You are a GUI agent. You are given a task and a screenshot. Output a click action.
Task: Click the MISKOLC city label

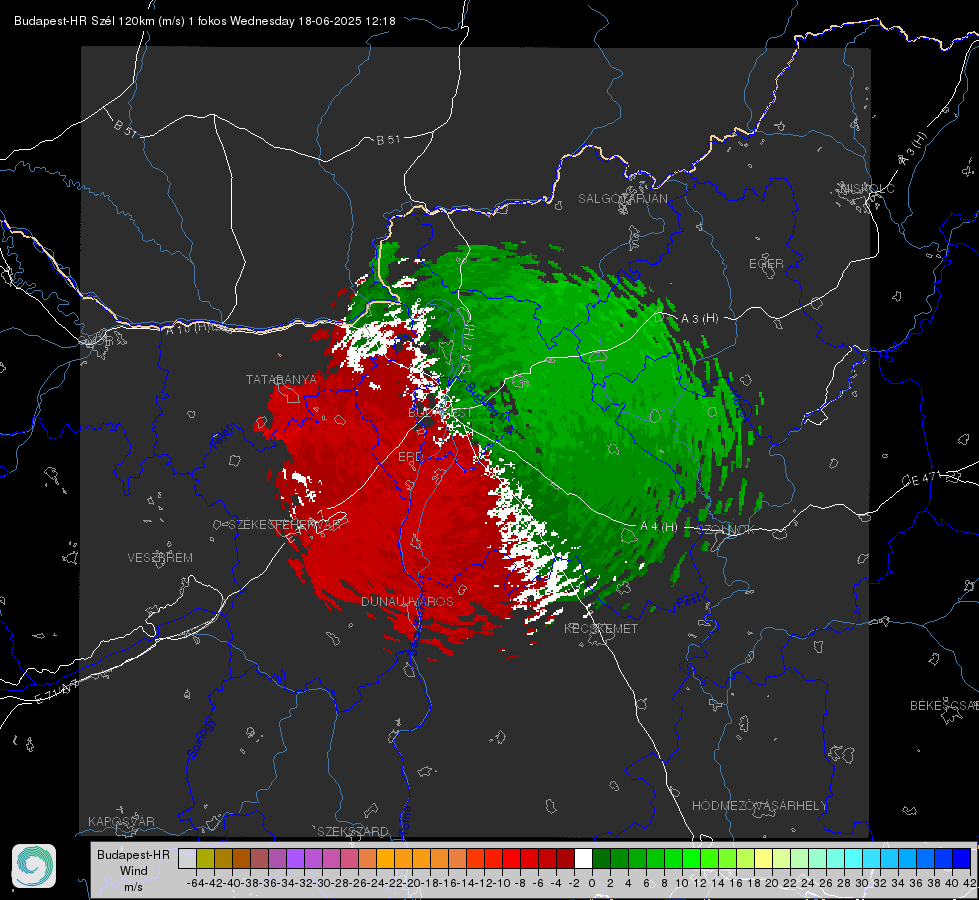tap(867, 188)
